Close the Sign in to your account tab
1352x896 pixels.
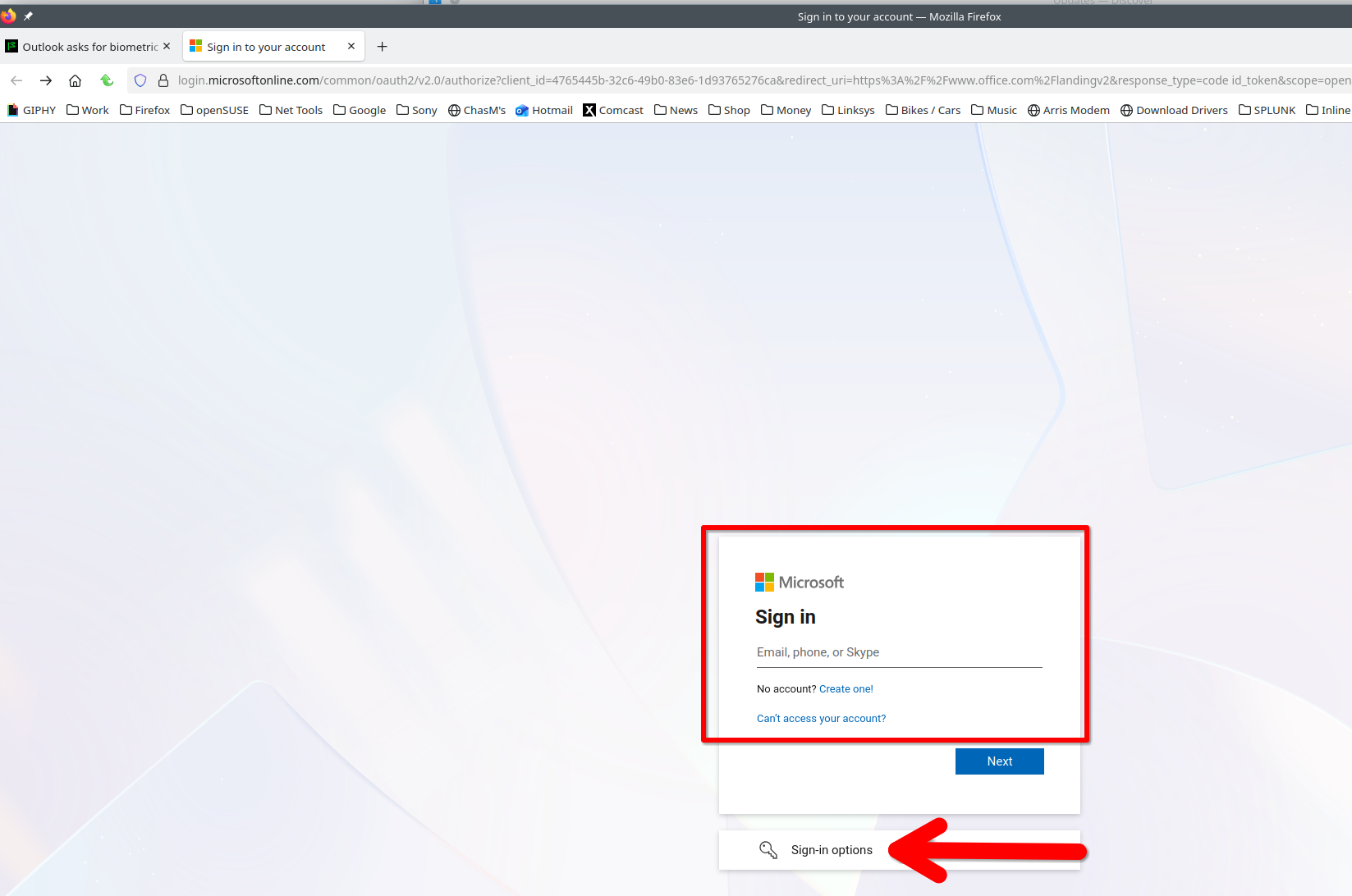(x=351, y=47)
